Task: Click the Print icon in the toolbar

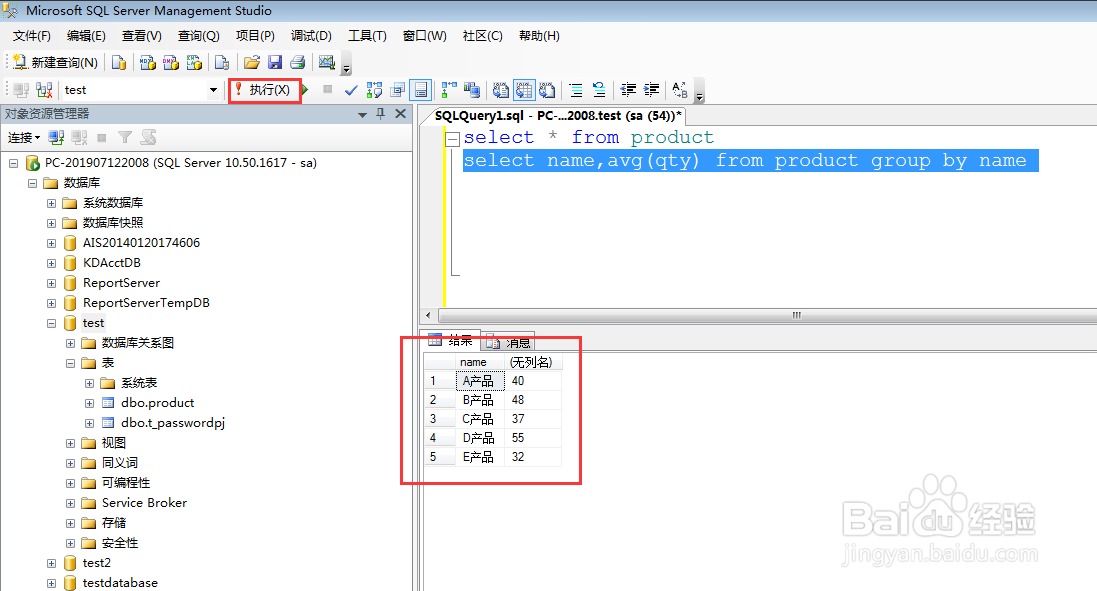Action: (x=298, y=62)
